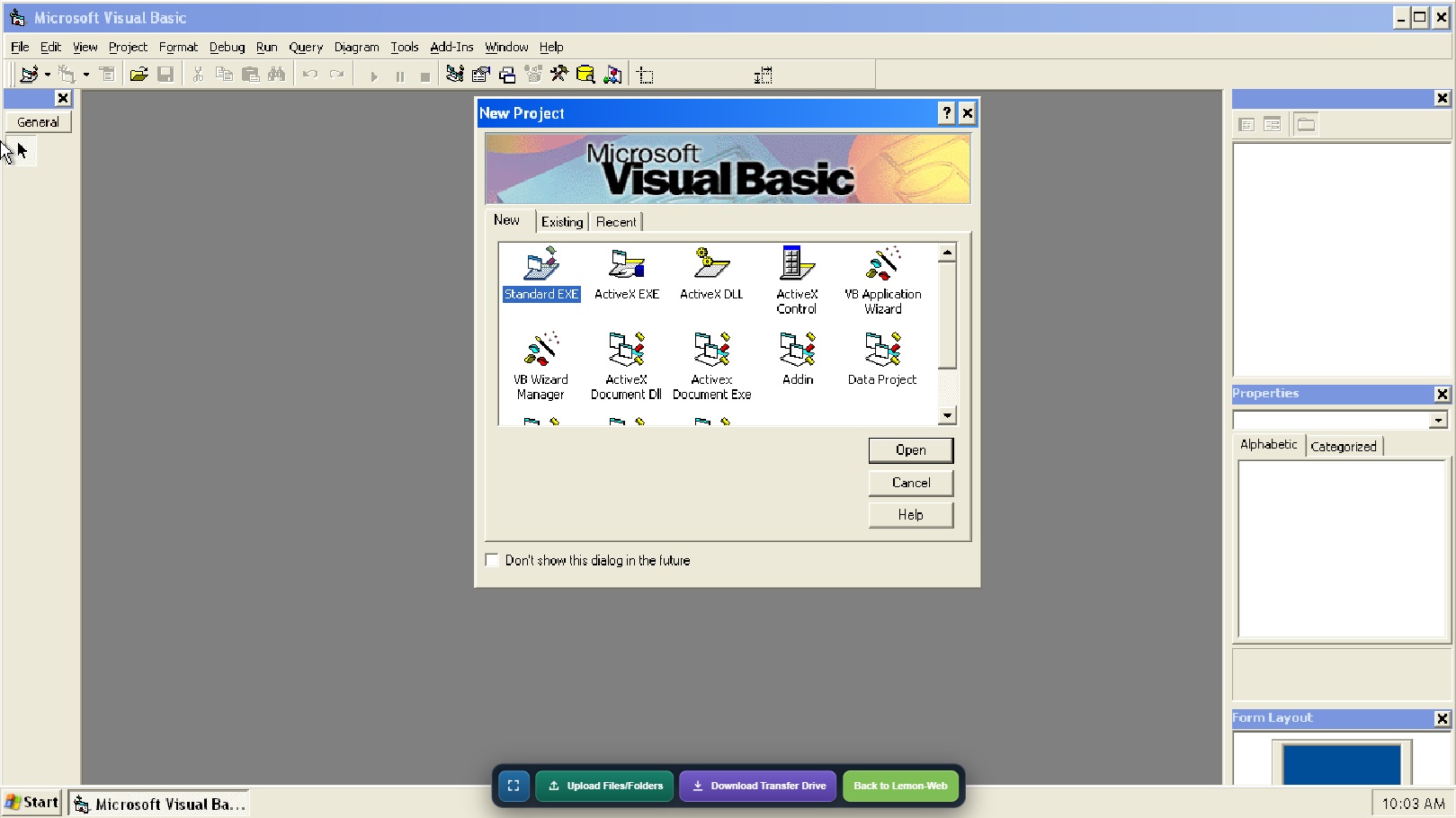The height and width of the screenshot is (818, 1456).
Task: Select the ActiveX EXE project type
Action: (627, 274)
